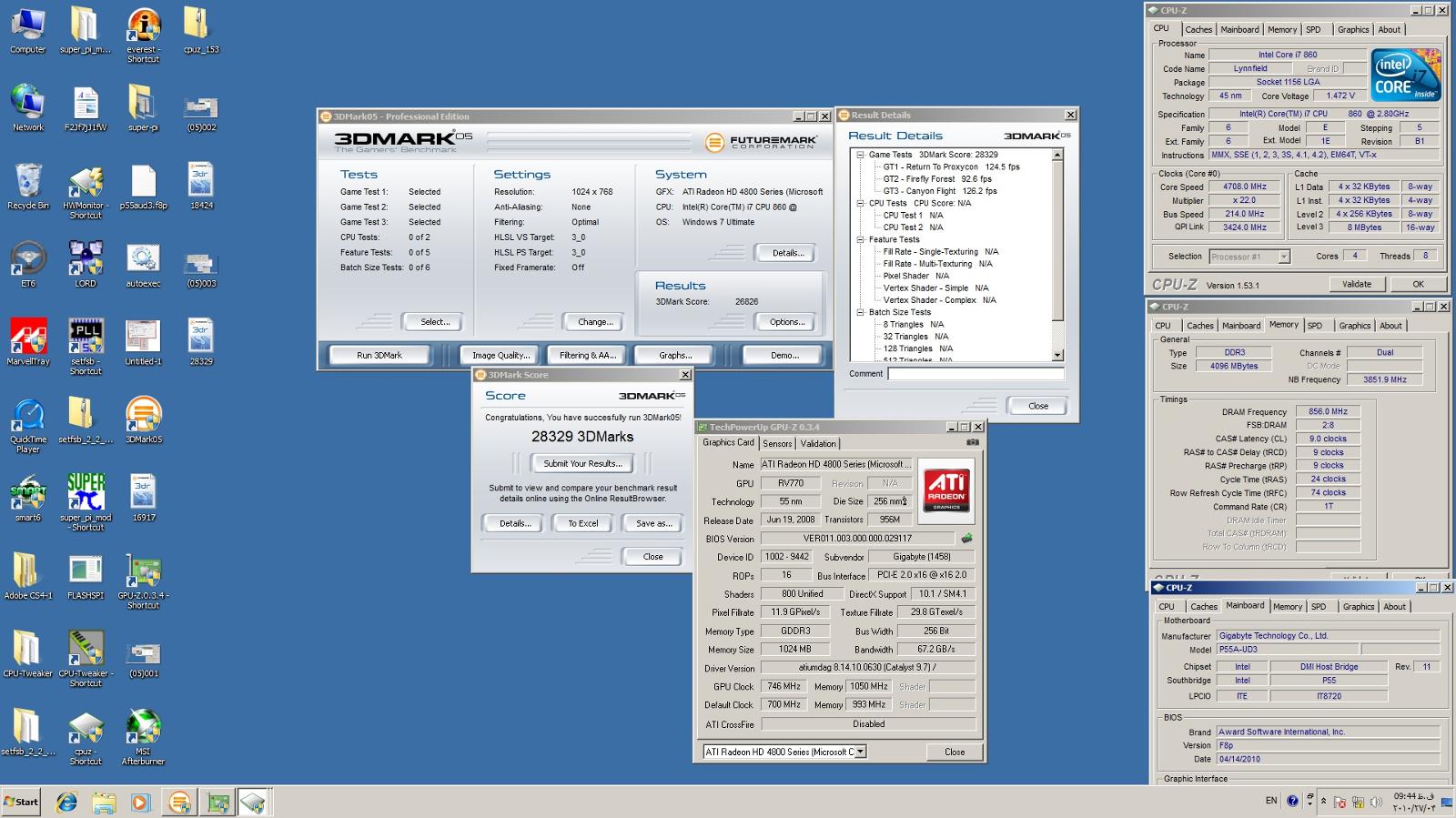Select the GT3 - Canyon Flight result row
This screenshot has height=818, width=1456.
(940, 191)
